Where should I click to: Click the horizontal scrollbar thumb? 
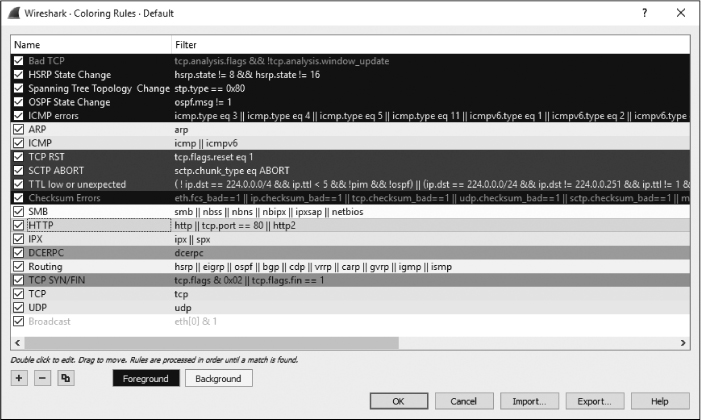(x=211, y=343)
